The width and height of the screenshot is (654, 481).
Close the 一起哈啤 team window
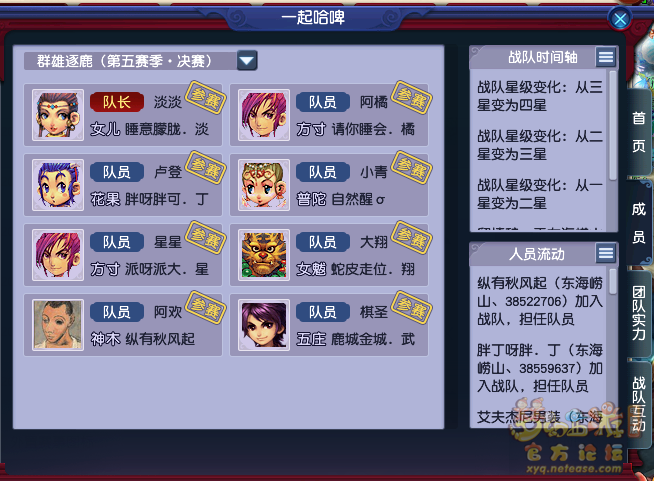pos(620,19)
